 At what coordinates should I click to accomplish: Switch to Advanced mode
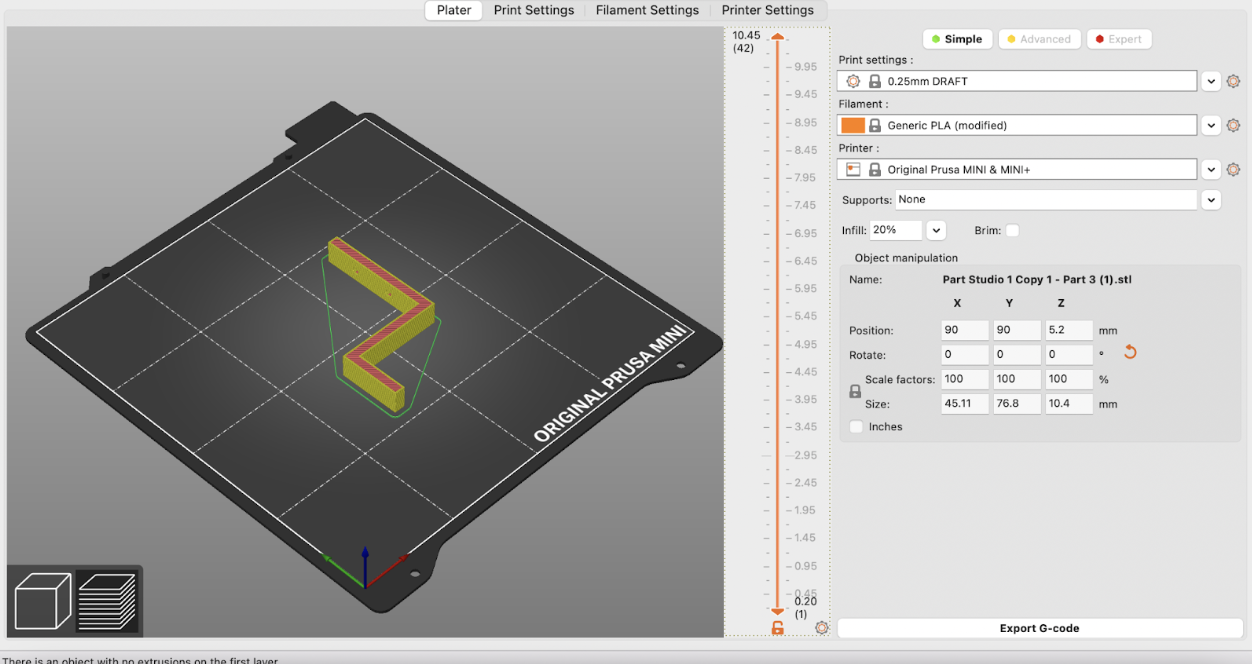point(1038,39)
